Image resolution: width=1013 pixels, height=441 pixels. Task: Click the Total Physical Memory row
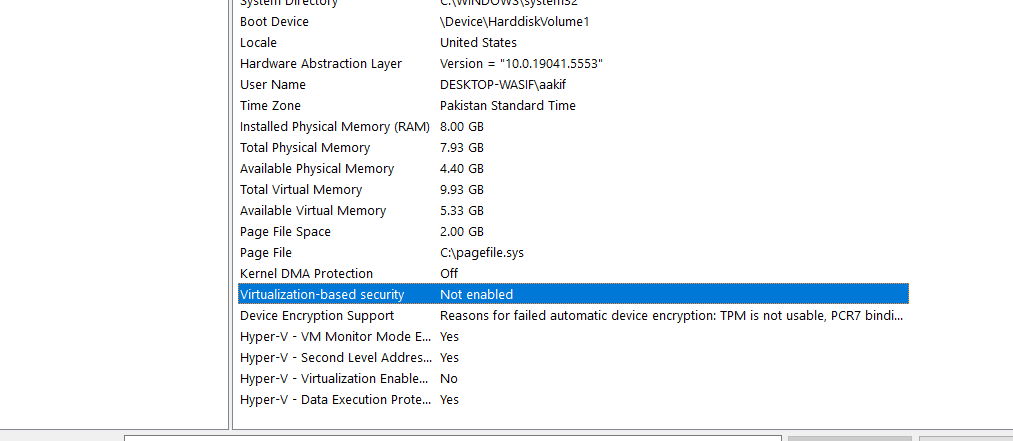(305, 148)
